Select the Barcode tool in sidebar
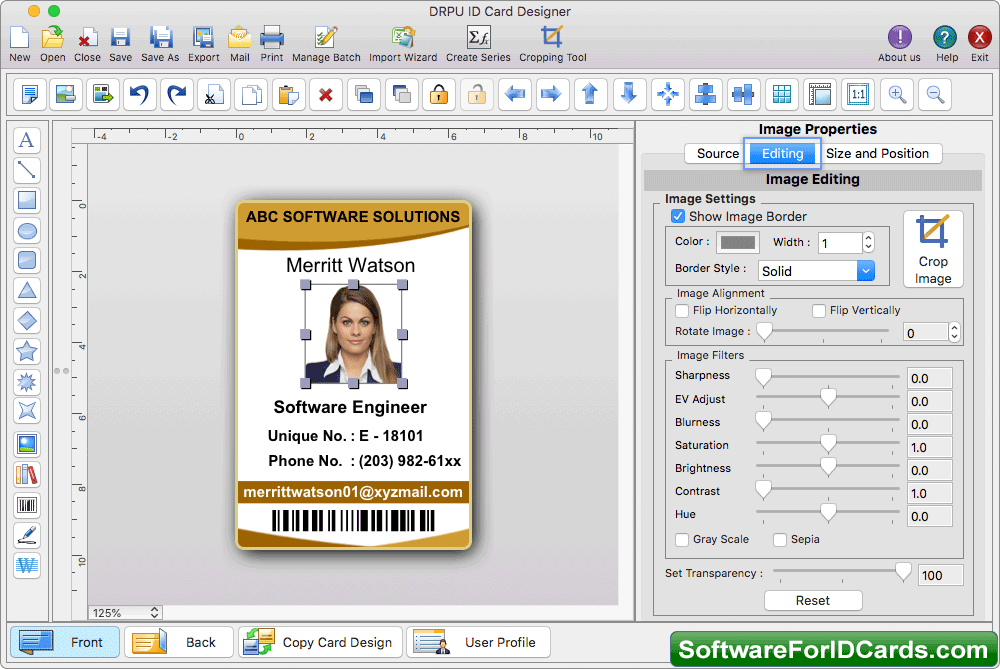 coord(27,506)
